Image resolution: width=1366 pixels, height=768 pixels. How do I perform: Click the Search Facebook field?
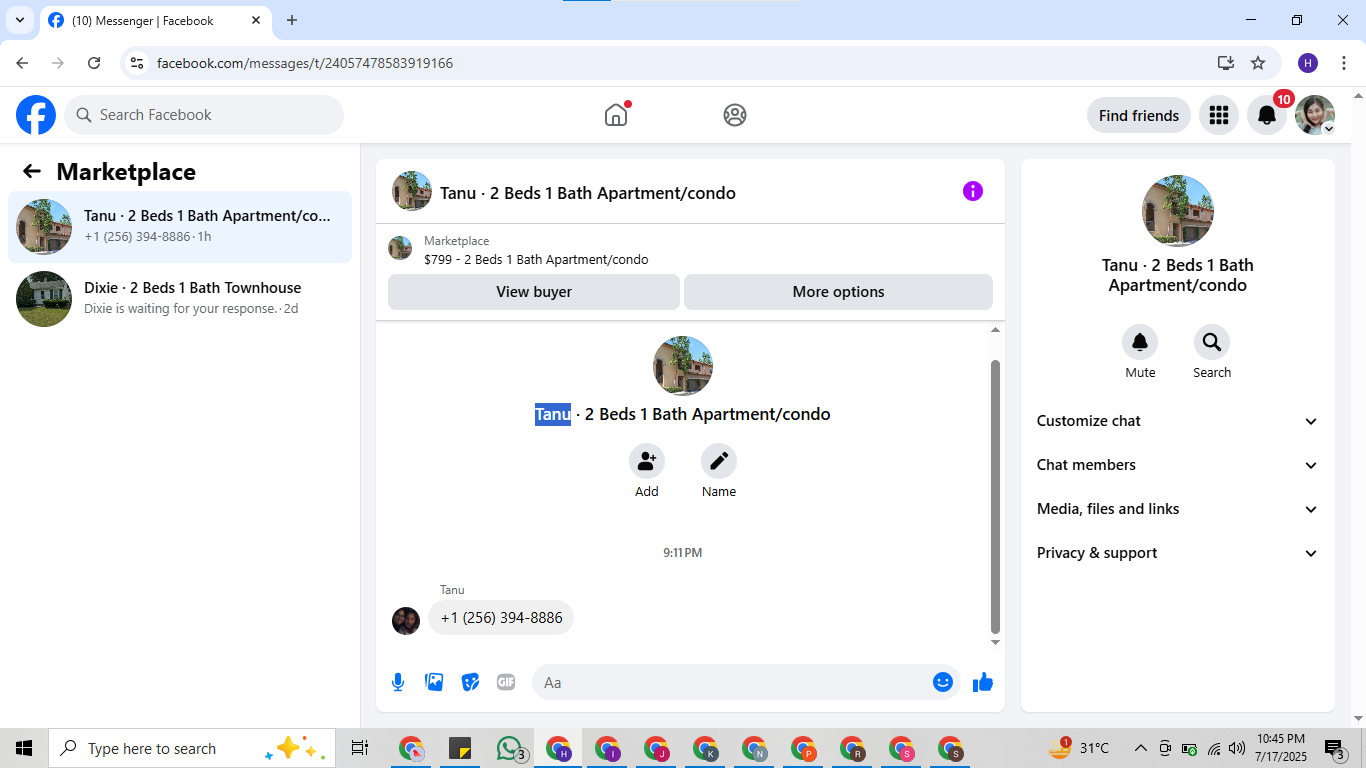coord(204,115)
